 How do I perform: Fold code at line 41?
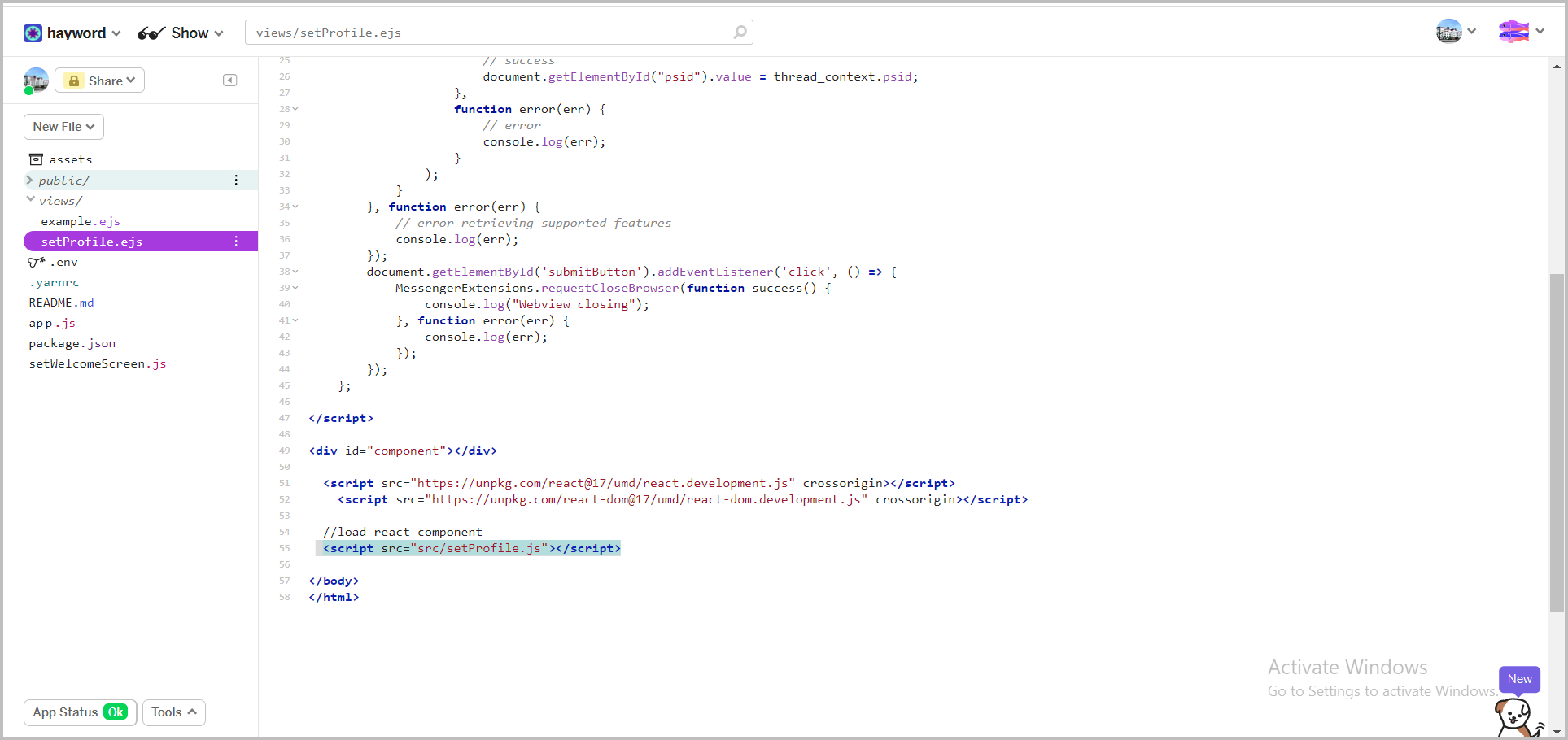tap(295, 320)
